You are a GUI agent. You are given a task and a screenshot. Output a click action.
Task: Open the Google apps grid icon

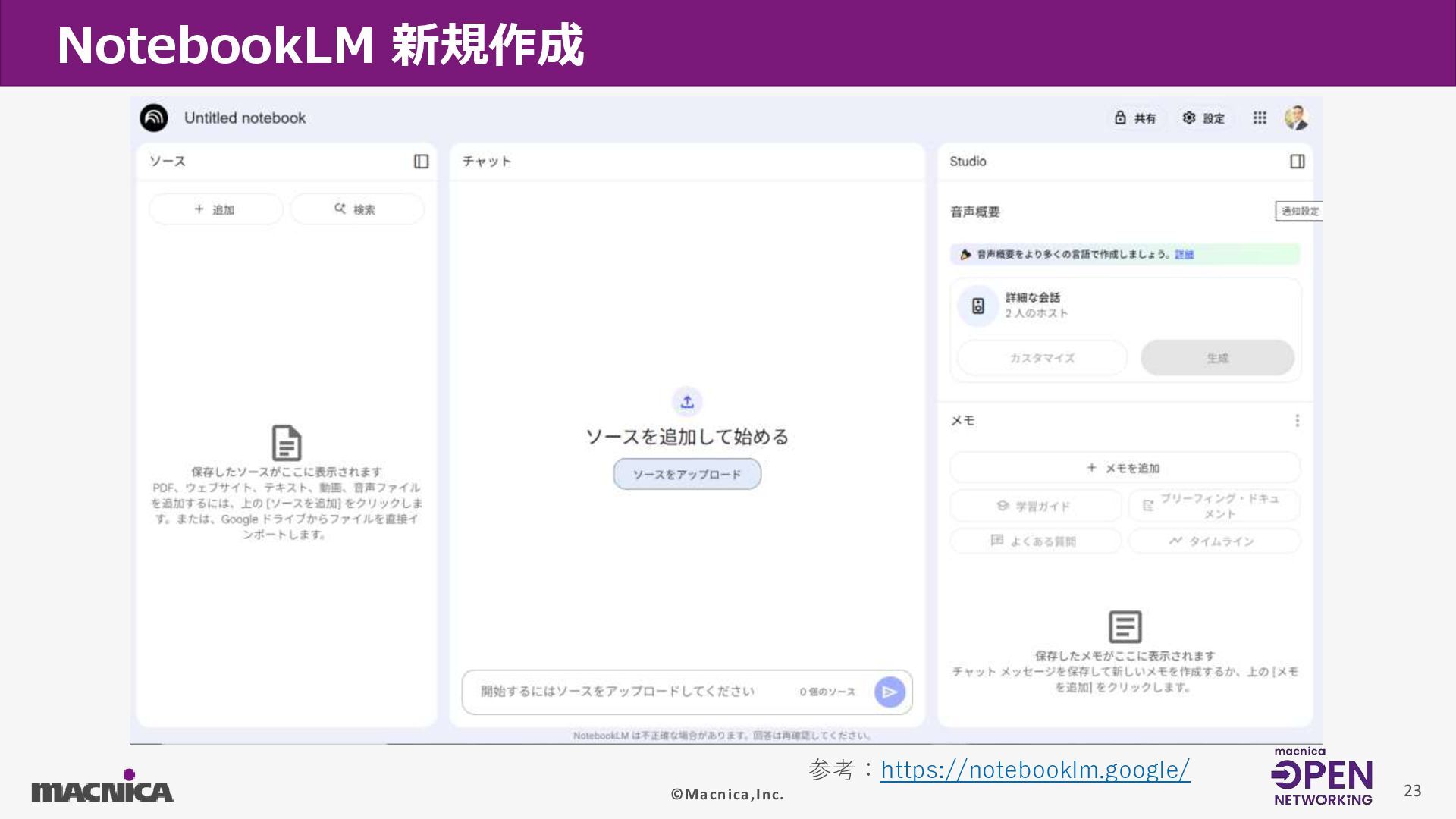click(x=1260, y=118)
